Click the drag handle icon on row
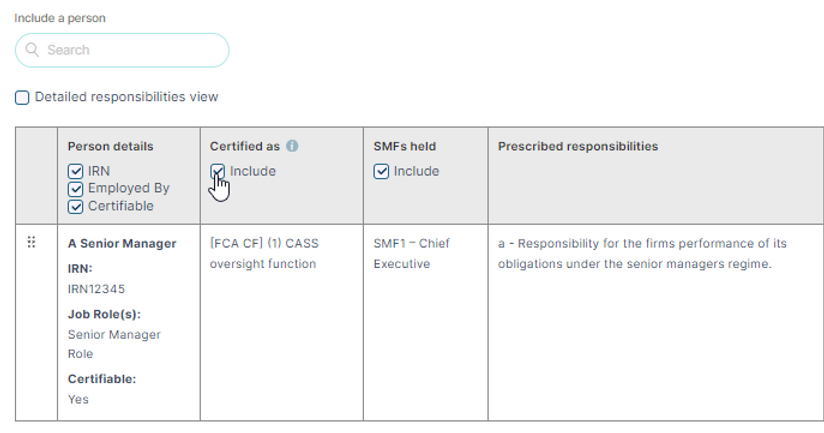 coord(32,242)
